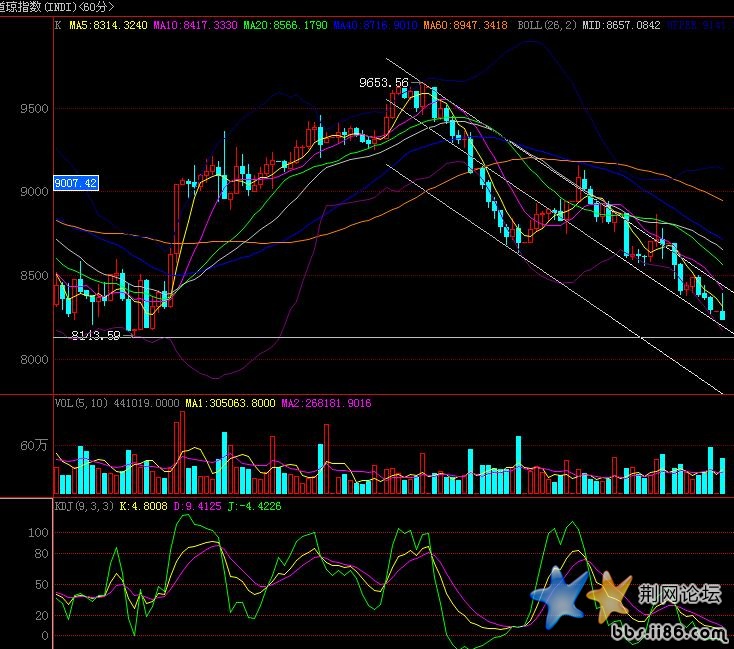The image size is (734, 649).
Task: Select the blue MA40 indicator label
Action: pyautogui.click(x=375, y=25)
